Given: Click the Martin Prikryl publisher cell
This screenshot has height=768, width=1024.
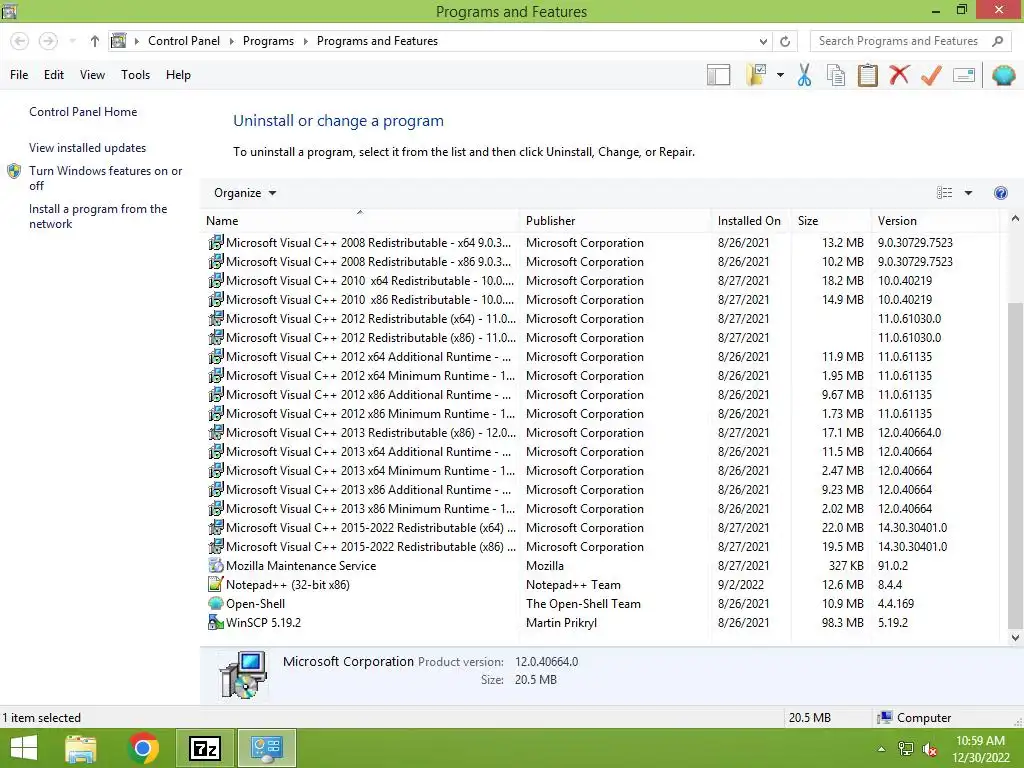Looking at the screenshot, I should 561,622.
